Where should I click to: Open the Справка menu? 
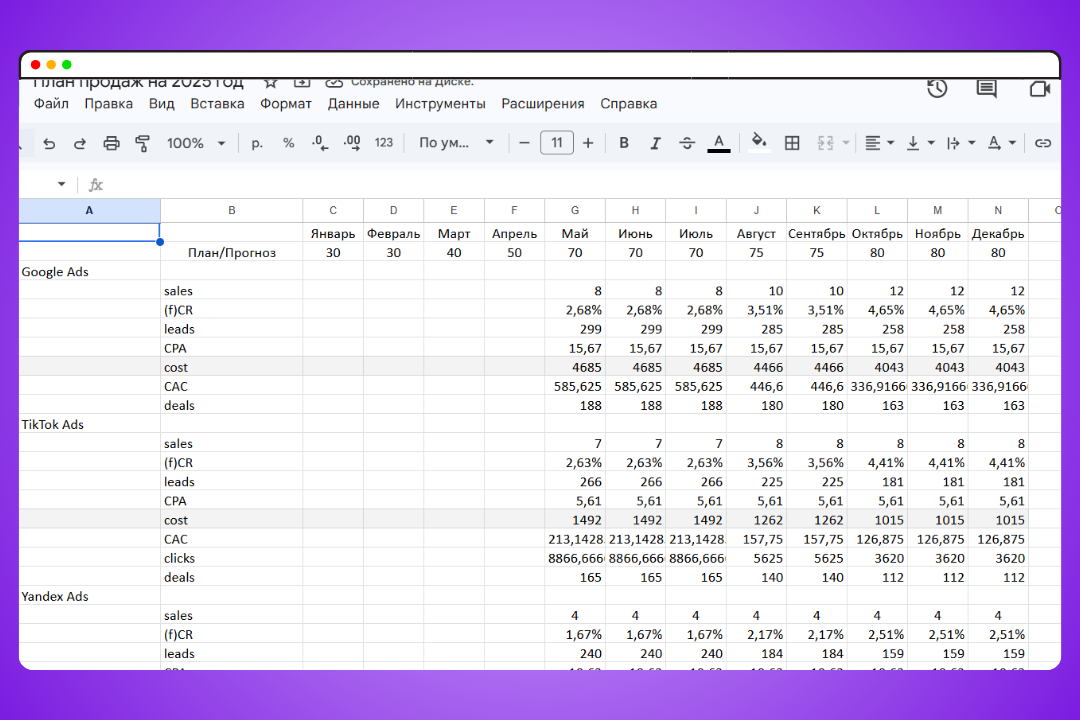tap(628, 103)
